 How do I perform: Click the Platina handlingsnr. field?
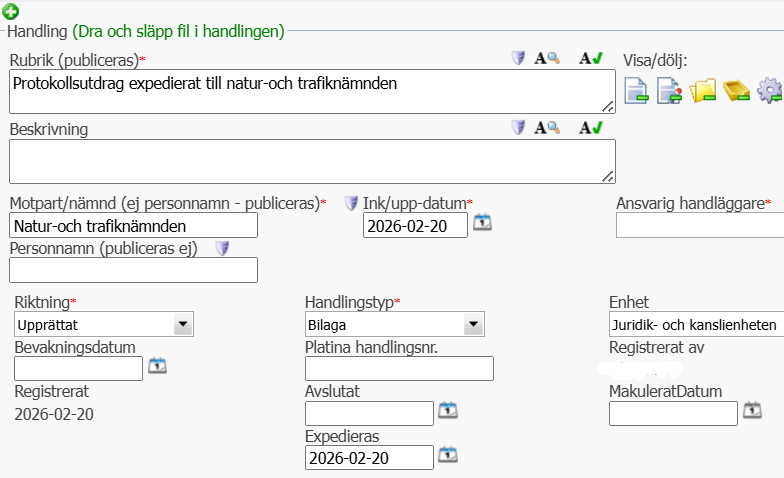coord(399,368)
